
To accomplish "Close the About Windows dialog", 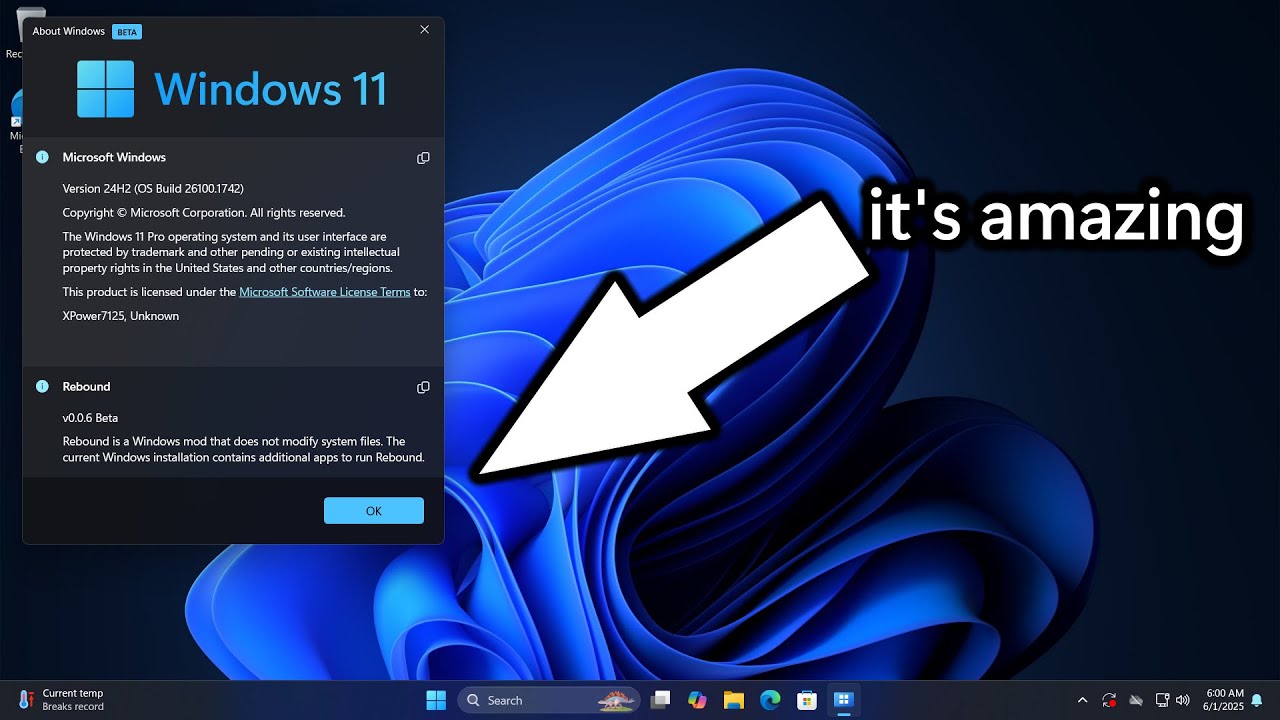I will tap(424, 30).
